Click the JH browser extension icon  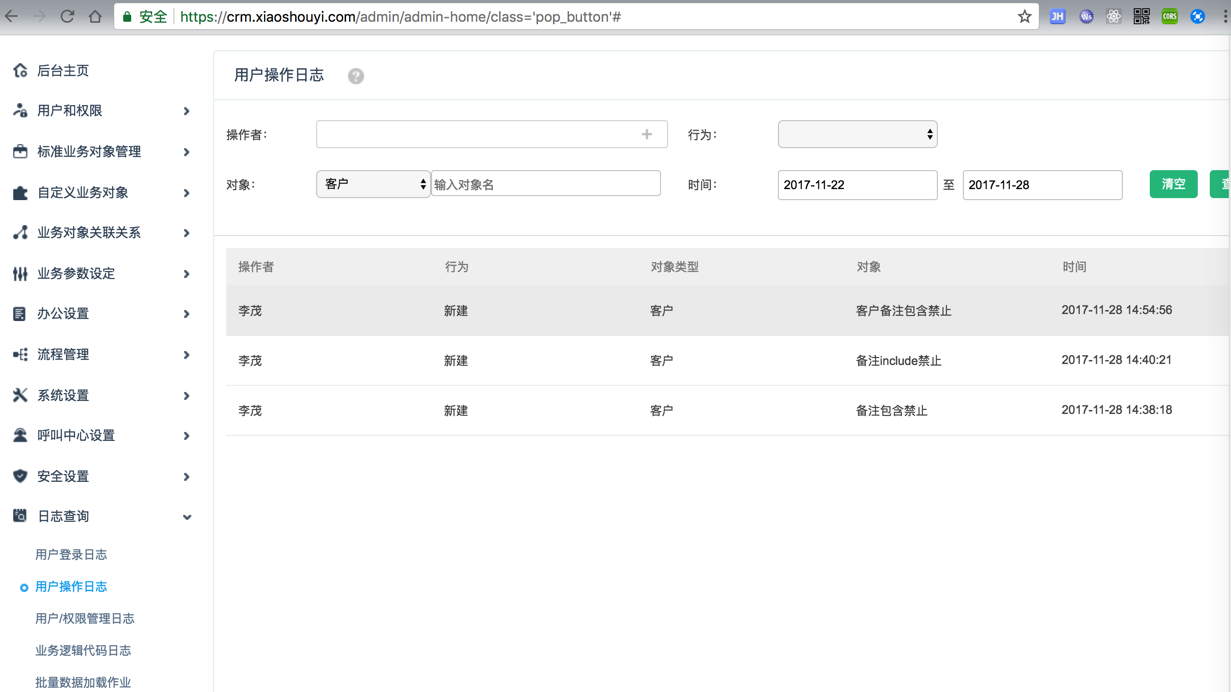[1057, 17]
